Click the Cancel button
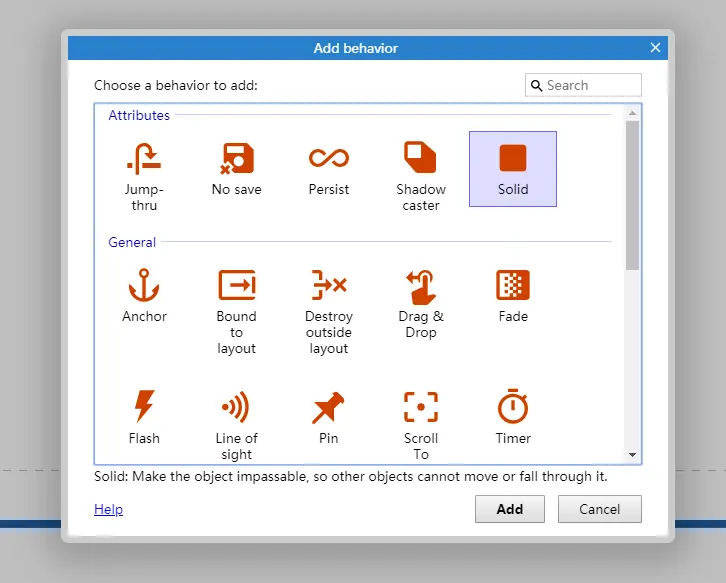 (x=600, y=509)
